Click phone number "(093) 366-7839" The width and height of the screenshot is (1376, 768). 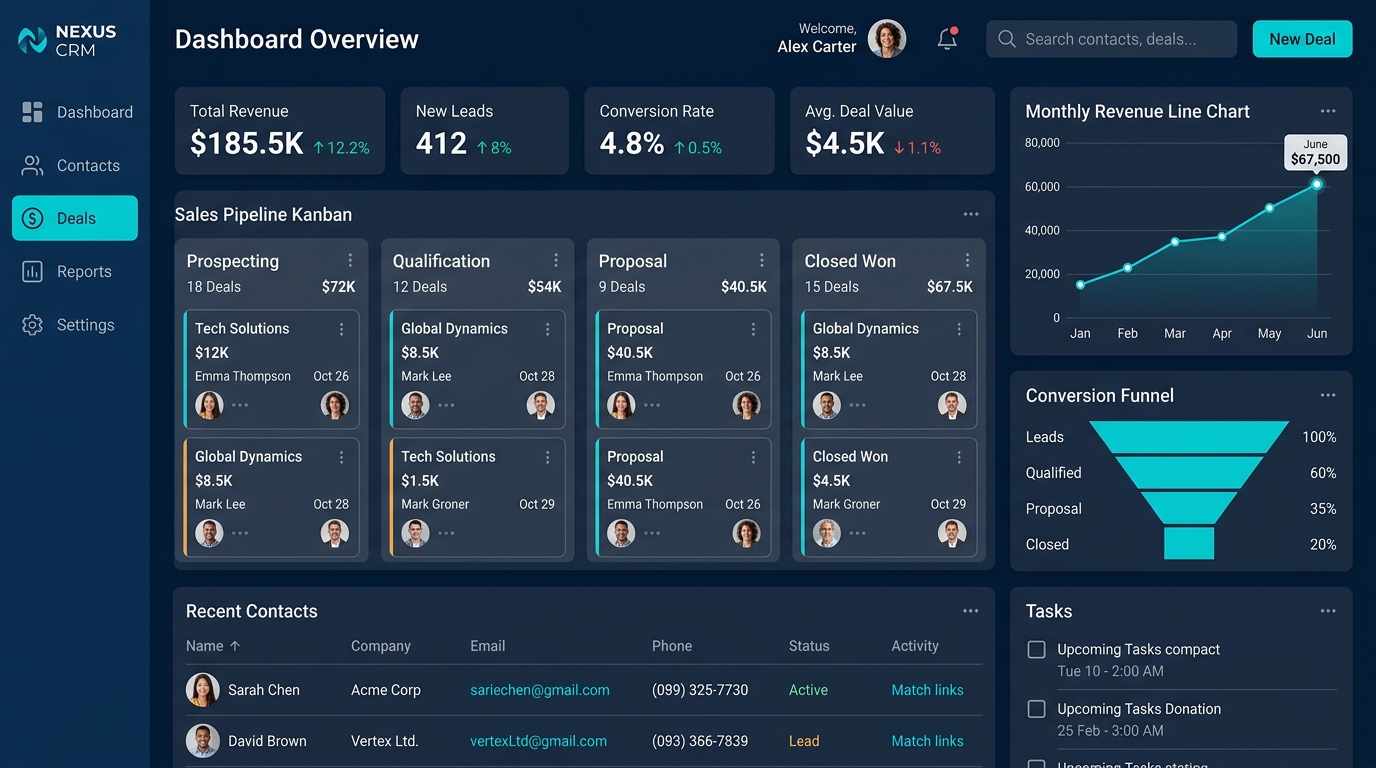(700, 741)
